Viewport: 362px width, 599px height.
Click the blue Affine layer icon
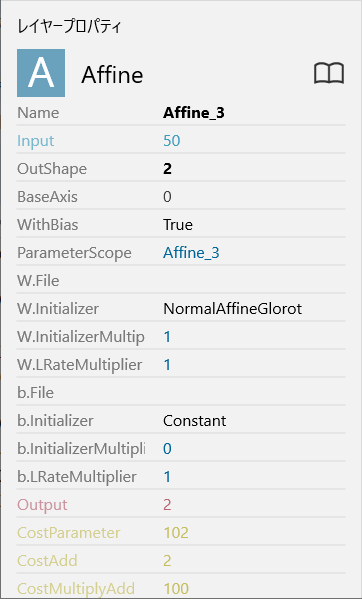(x=41, y=73)
